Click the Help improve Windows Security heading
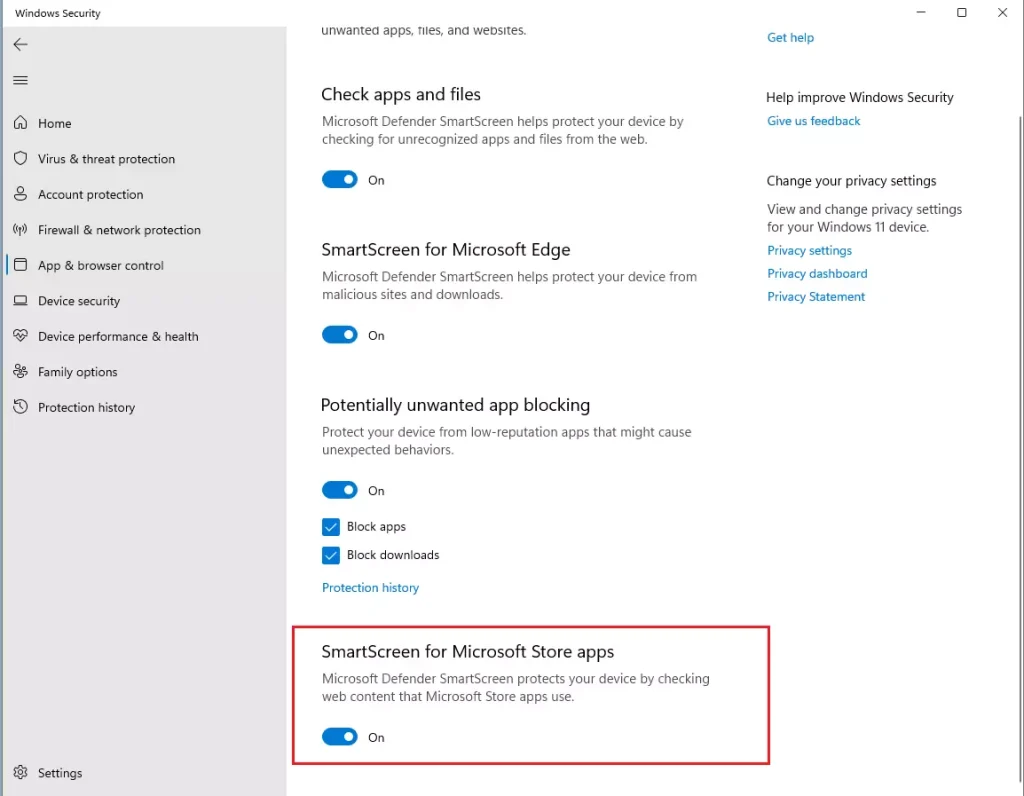 859,97
